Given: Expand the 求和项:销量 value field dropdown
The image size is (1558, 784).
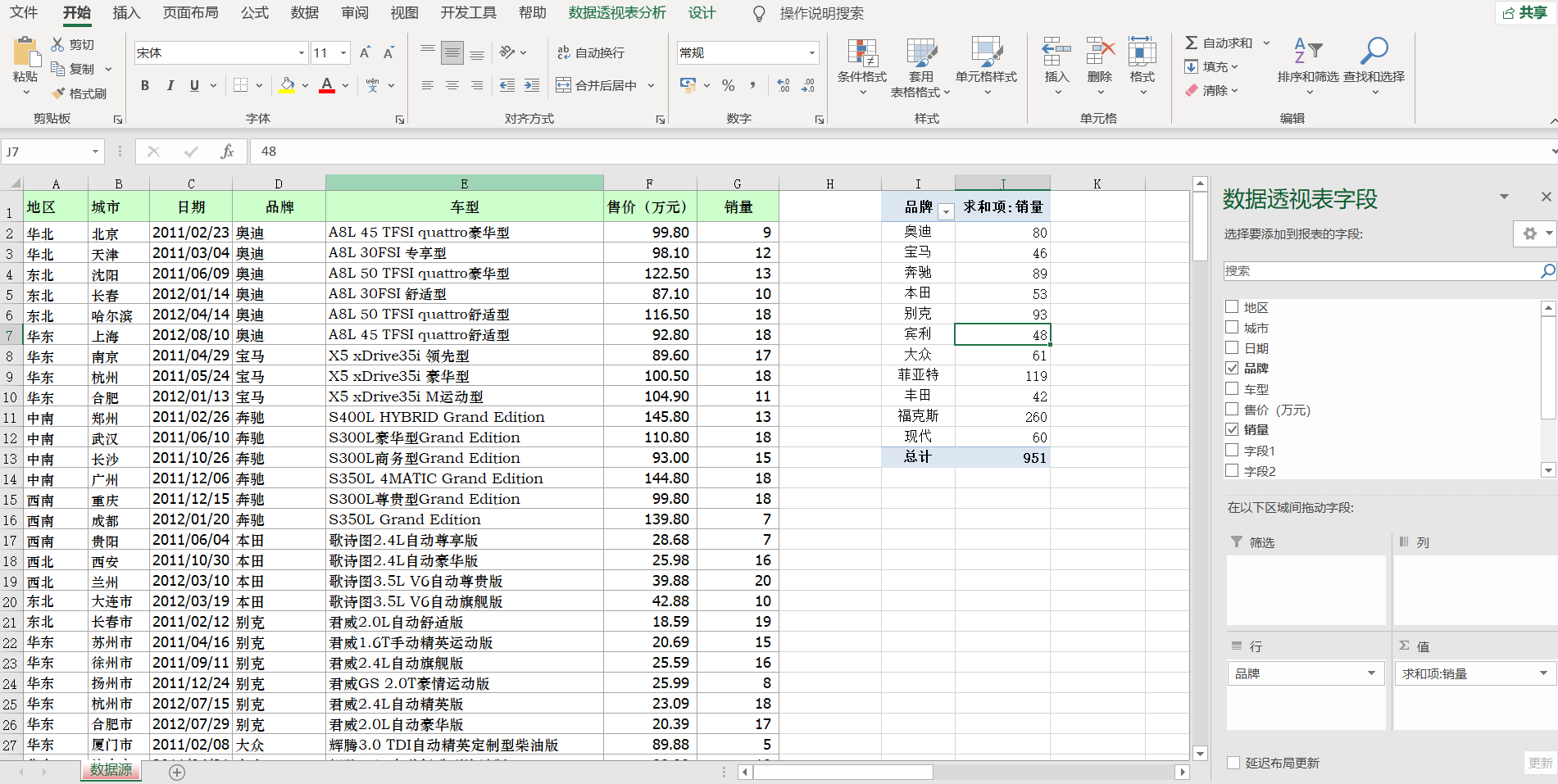Looking at the screenshot, I should point(1543,673).
